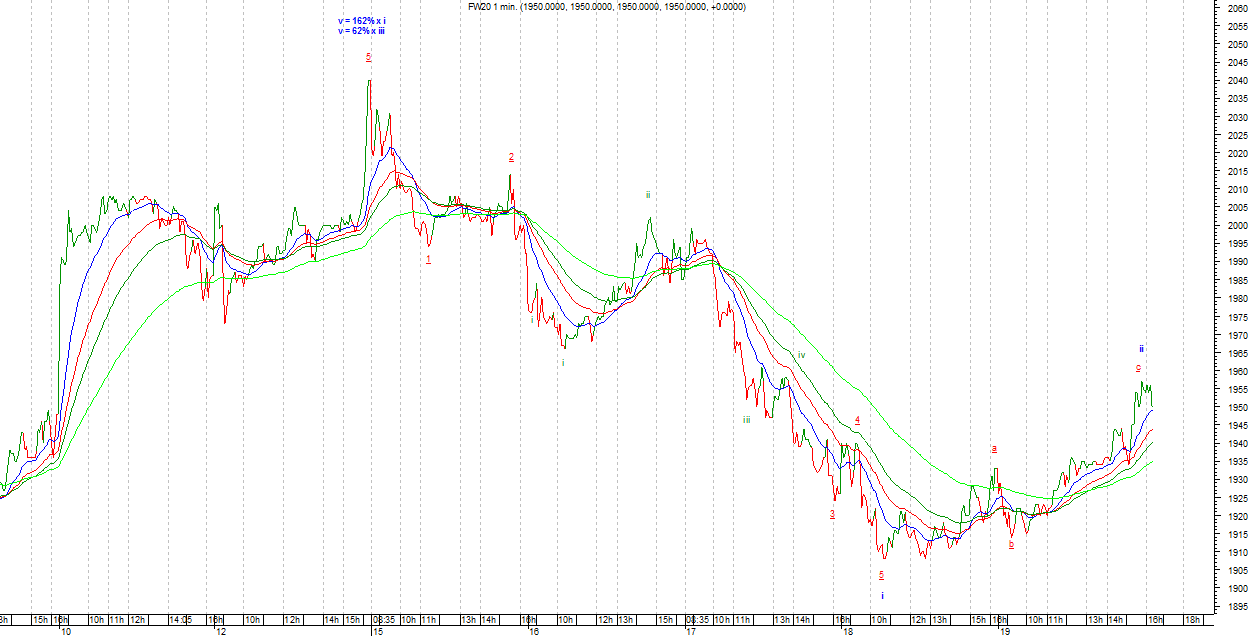Click the 1895 price axis label
This screenshot has width=1250, height=636.
click(1235, 607)
